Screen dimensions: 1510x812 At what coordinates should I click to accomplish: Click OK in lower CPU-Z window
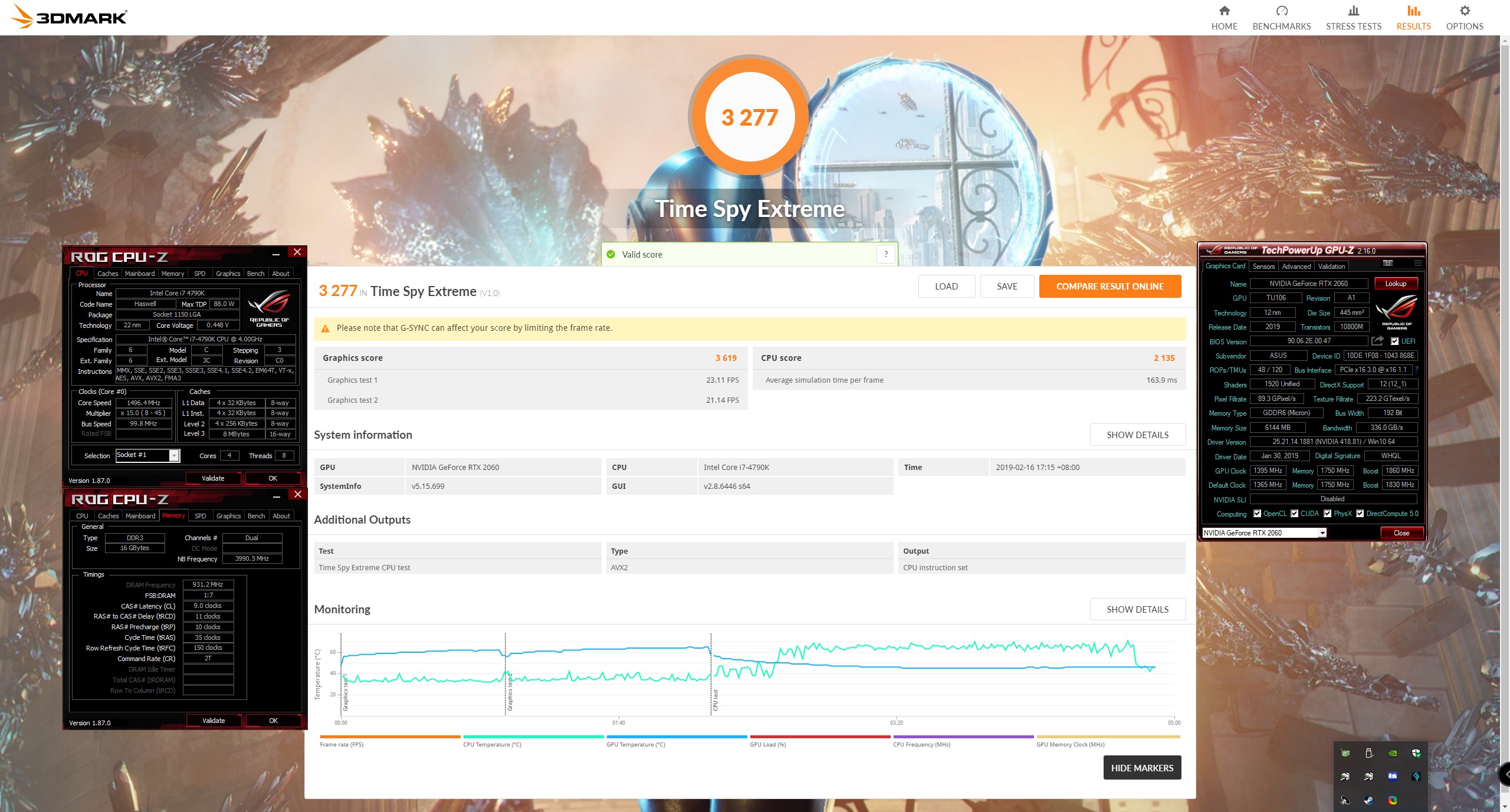point(273,721)
